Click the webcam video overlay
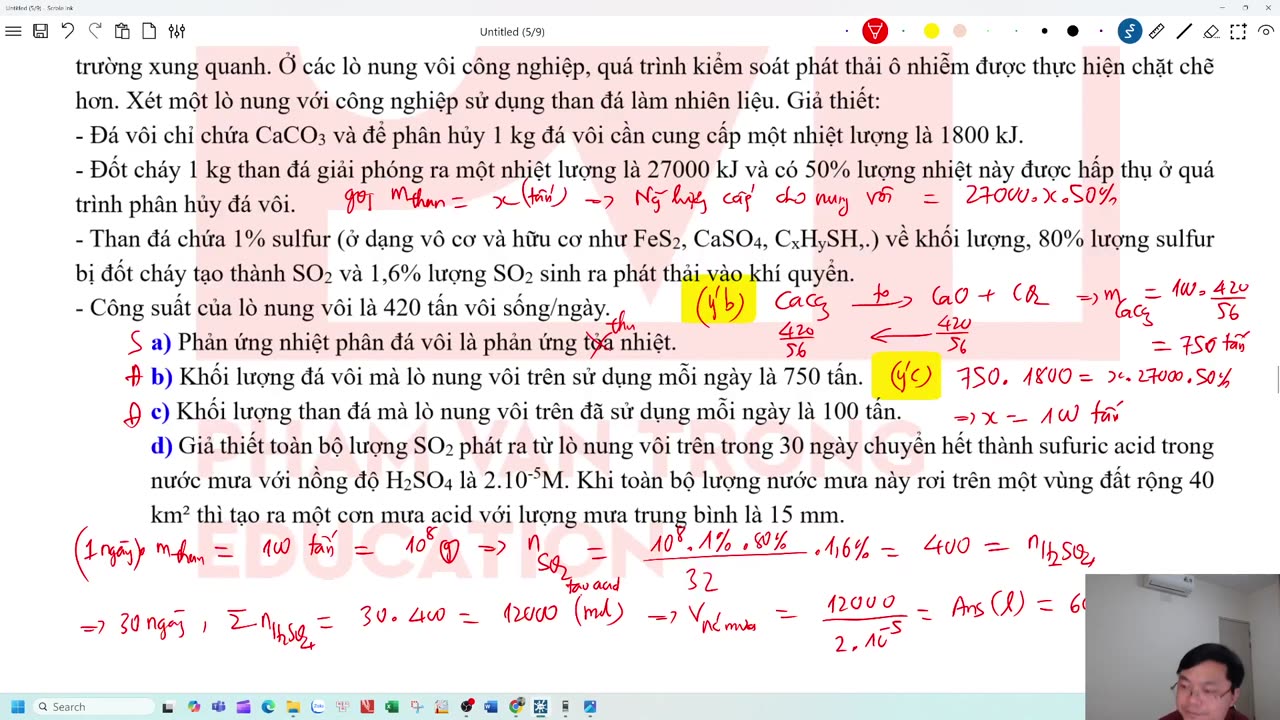The height and width of the screenshot is (720, 1280). [x=1182, y=647]
